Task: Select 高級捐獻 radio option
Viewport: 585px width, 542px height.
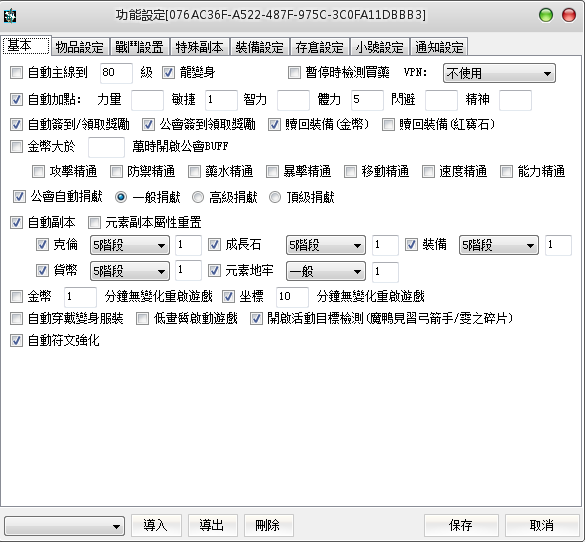Action: click(x=198, y=197)
